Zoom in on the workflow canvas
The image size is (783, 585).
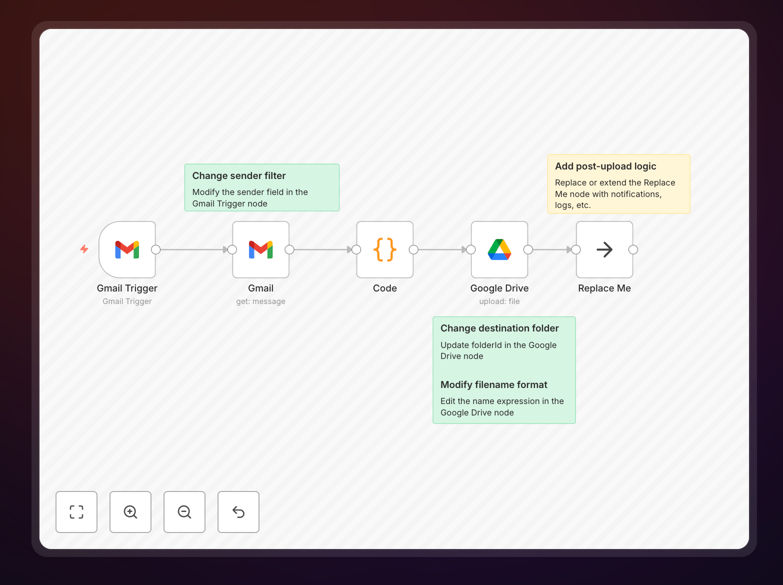point(130,512)
